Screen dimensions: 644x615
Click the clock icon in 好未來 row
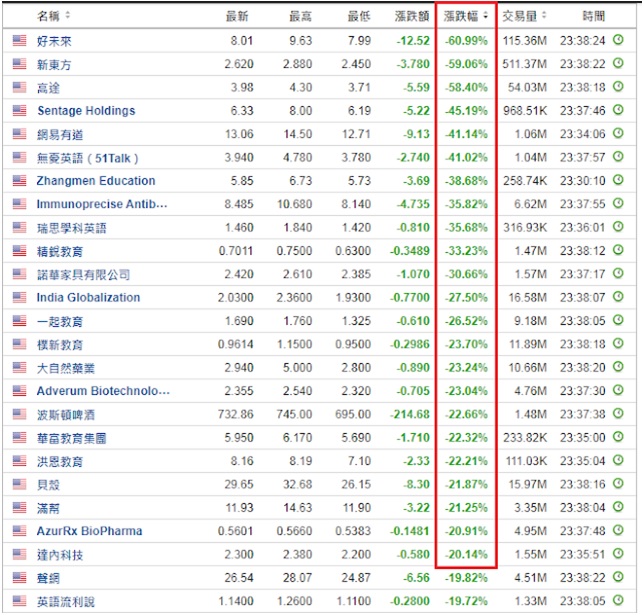click(618, 40)
